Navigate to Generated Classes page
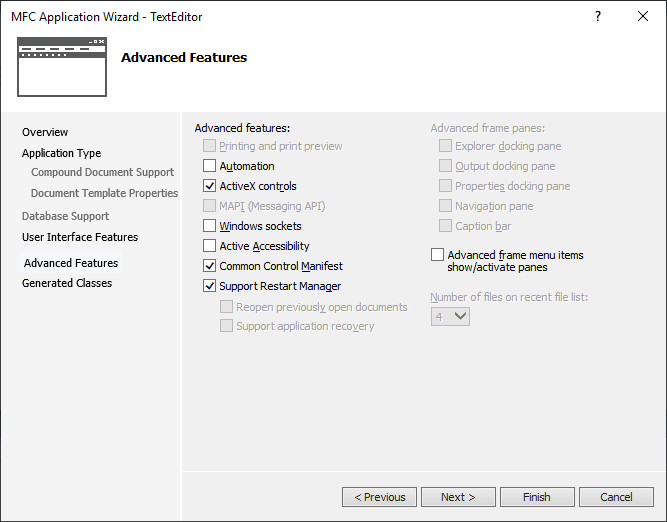The image size is (667, 522). coord(67,283)
